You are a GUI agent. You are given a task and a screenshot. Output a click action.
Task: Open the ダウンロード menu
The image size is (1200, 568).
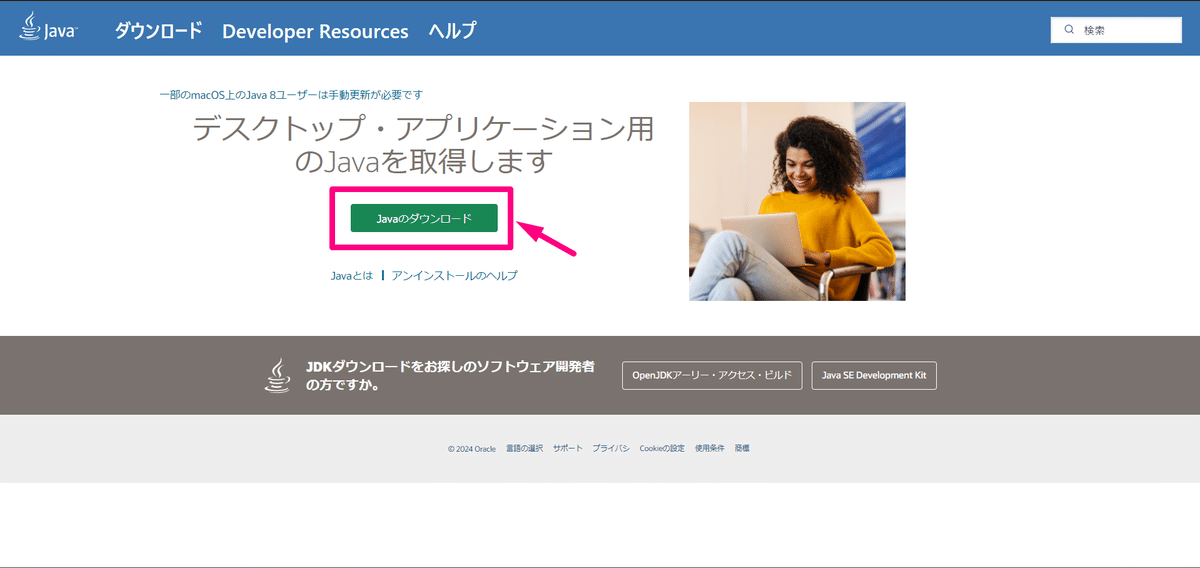[x=158, y=30]
